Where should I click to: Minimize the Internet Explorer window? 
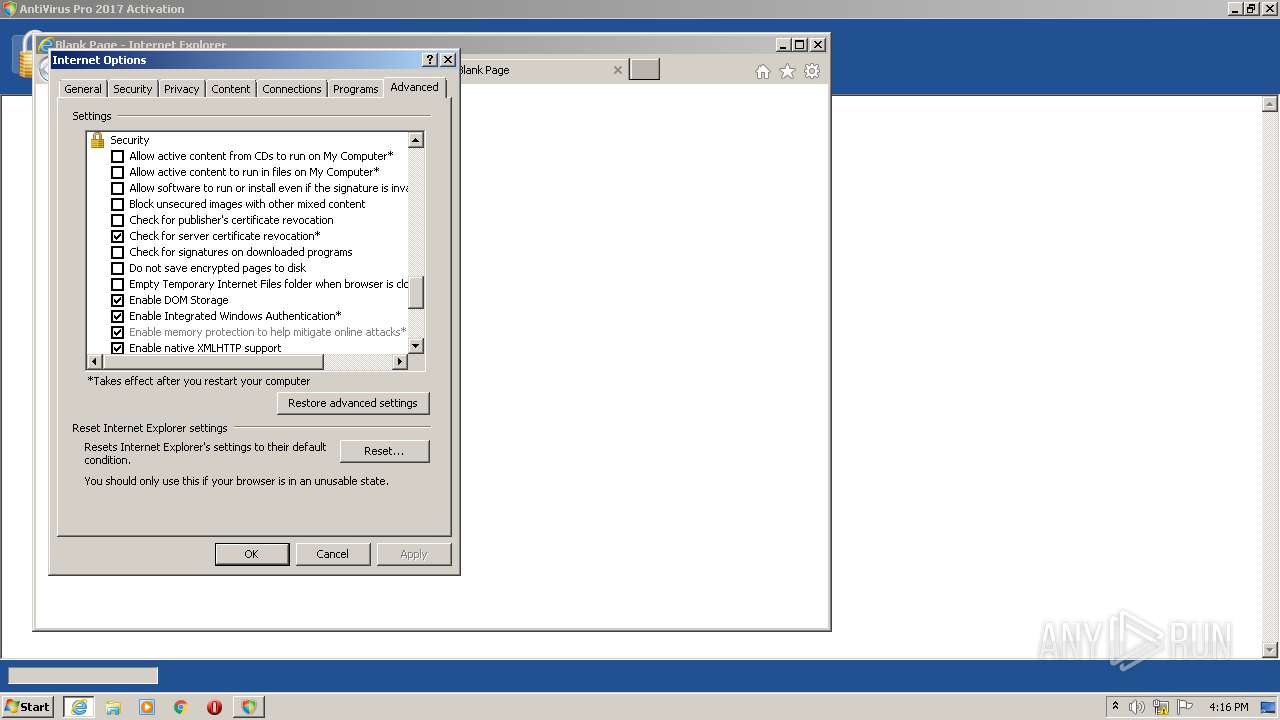pyautogui.click(x=782, y=45)
